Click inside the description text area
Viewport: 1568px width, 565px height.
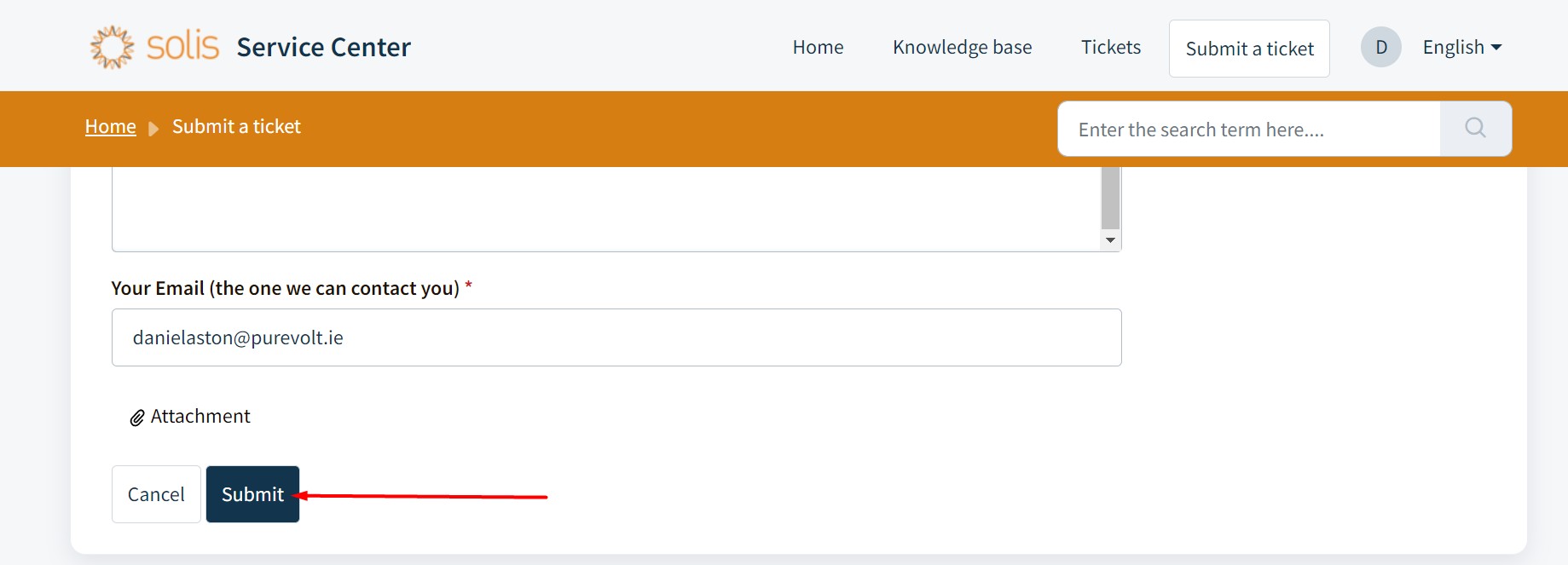597,209
